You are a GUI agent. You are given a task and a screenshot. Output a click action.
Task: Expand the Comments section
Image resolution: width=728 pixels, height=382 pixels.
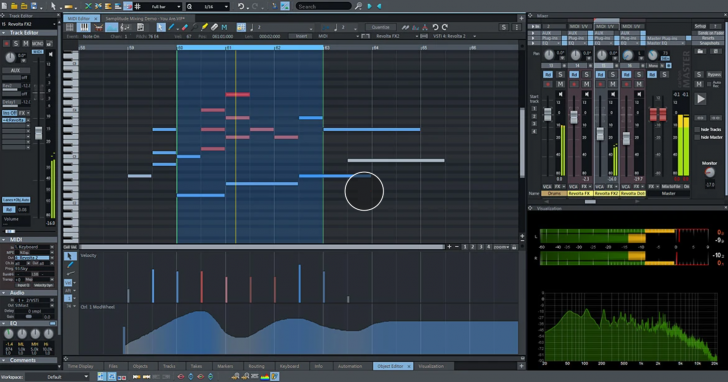(4, 360)
